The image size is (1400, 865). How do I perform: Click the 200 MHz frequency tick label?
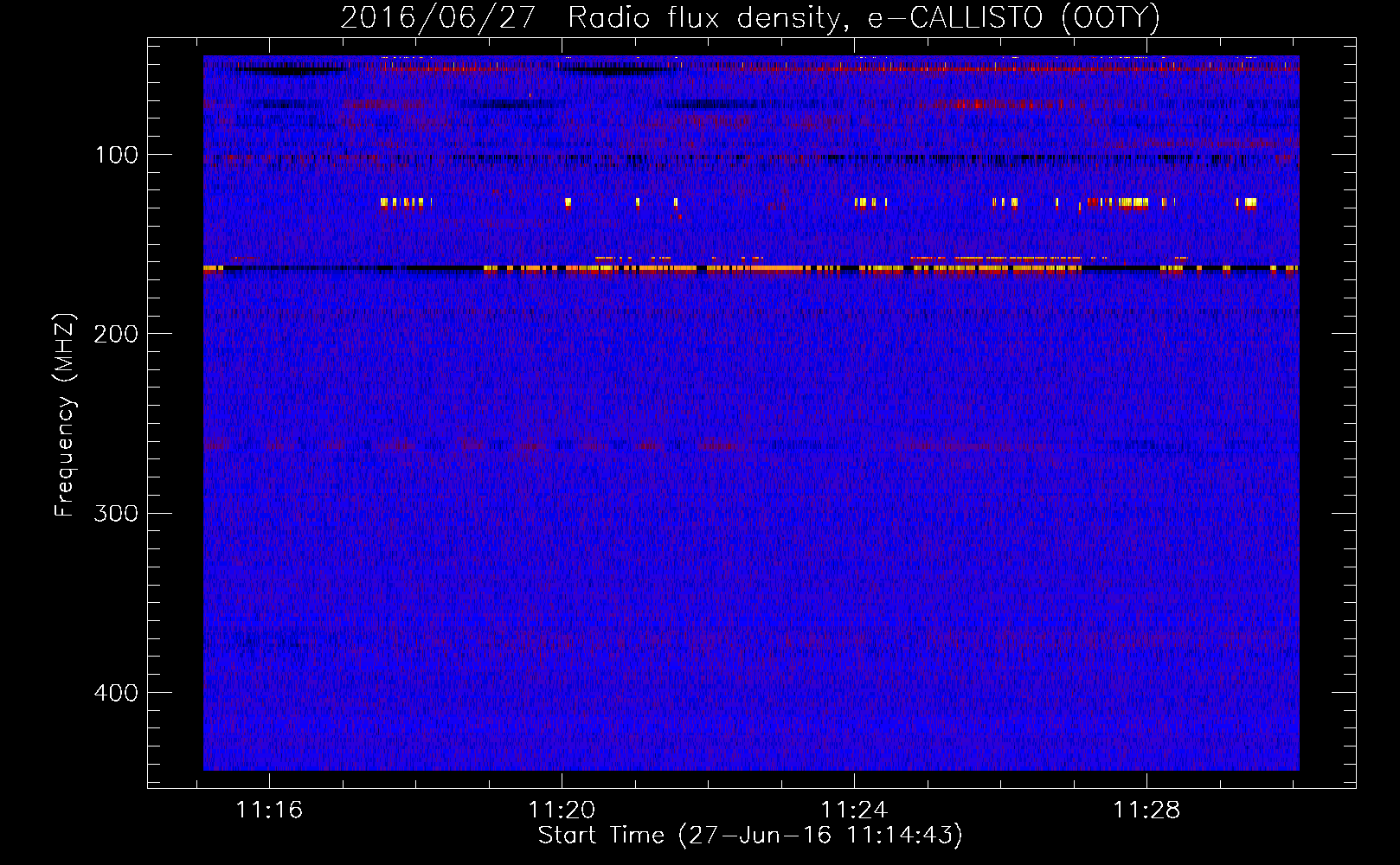coord(116,334)
